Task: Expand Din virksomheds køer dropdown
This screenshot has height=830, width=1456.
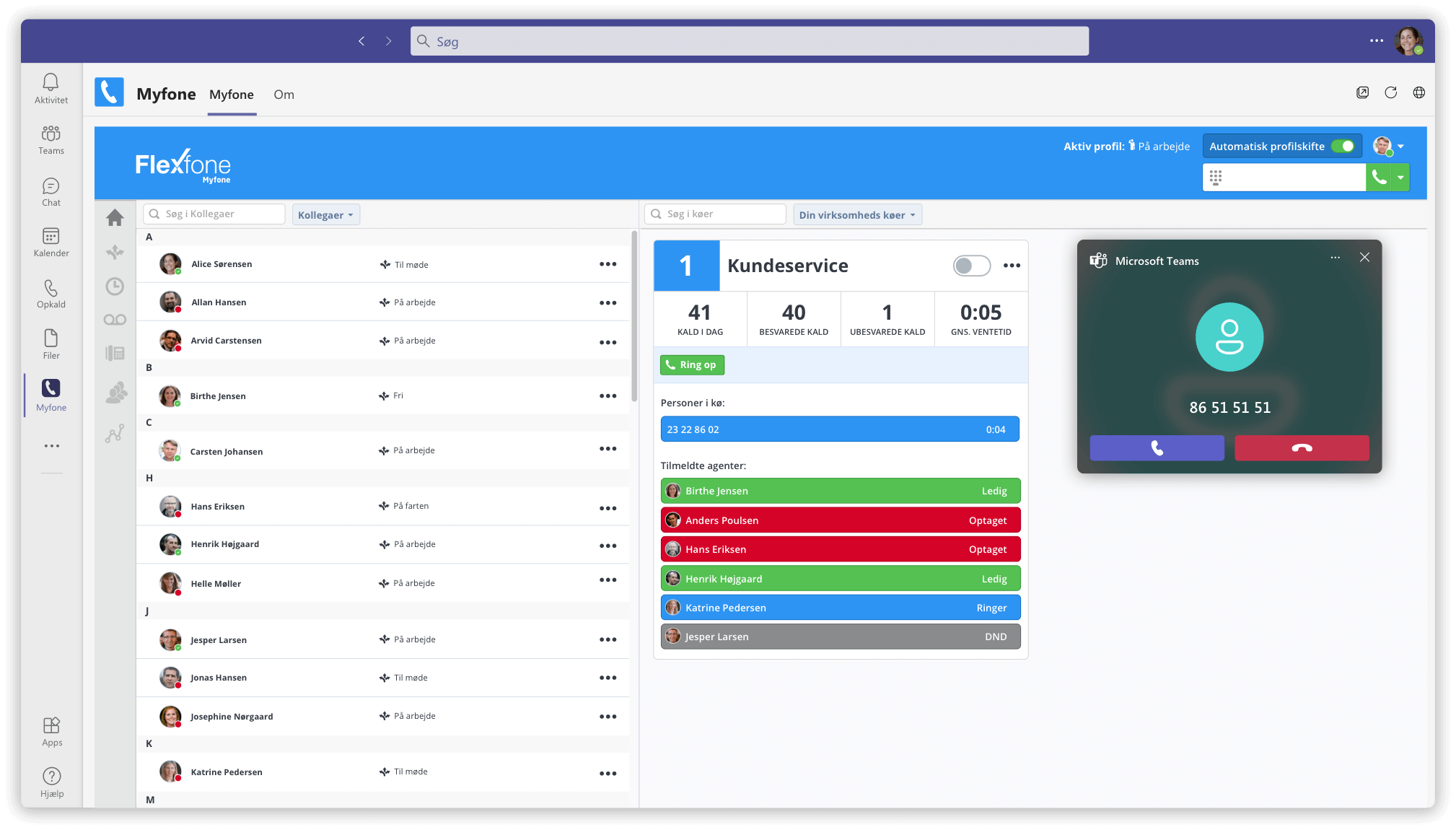Action: click(x=857, y=215)
